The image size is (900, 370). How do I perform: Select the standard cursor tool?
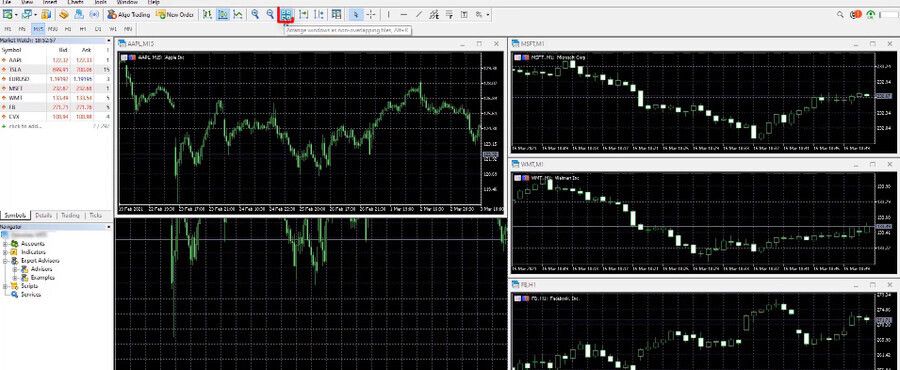[356, 14]
